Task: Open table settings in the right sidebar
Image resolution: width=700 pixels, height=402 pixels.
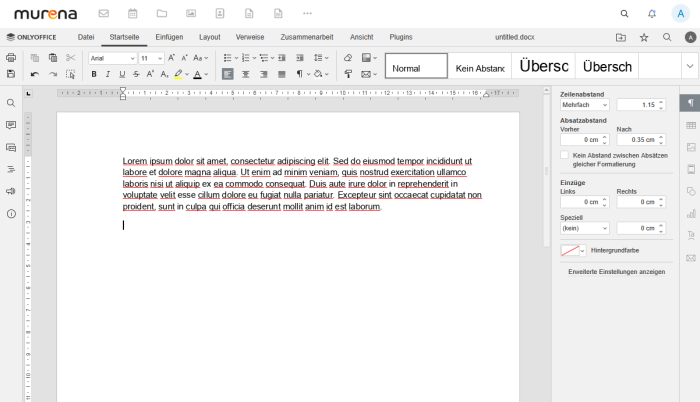Action: click(690, 125)
